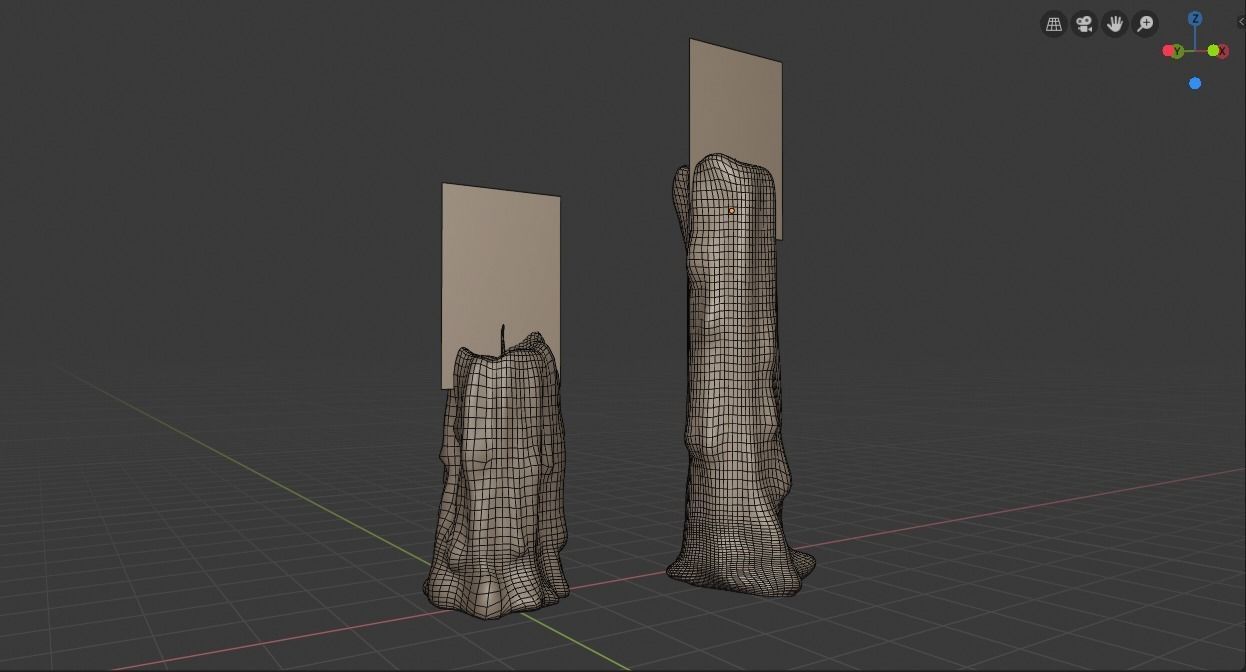The height and width of the screenshot is (672, 1246).
Task: Toggle perspective/orthographic grid view icon
Action: pos(1054,24)
